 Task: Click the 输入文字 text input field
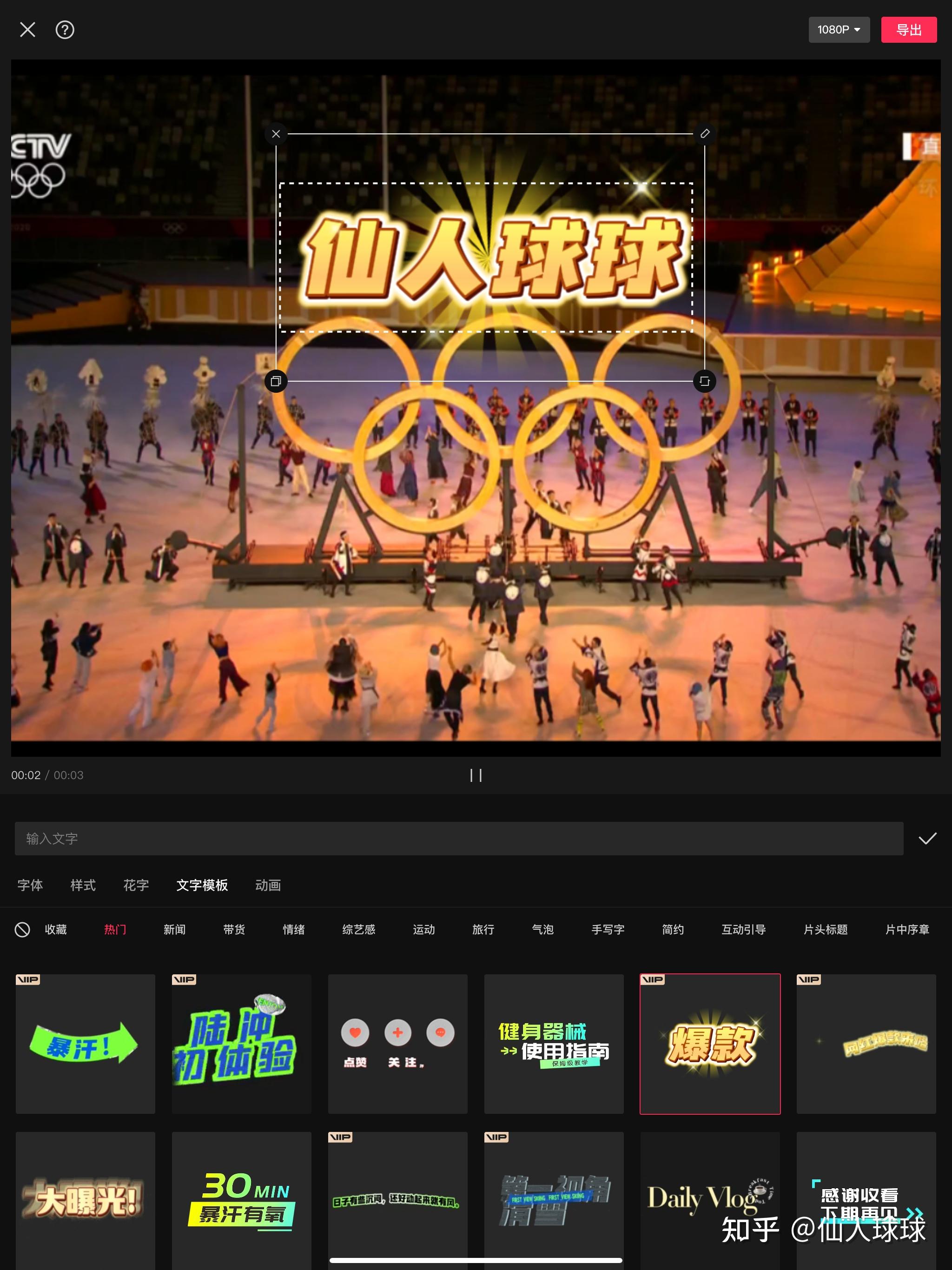[458, 839]
